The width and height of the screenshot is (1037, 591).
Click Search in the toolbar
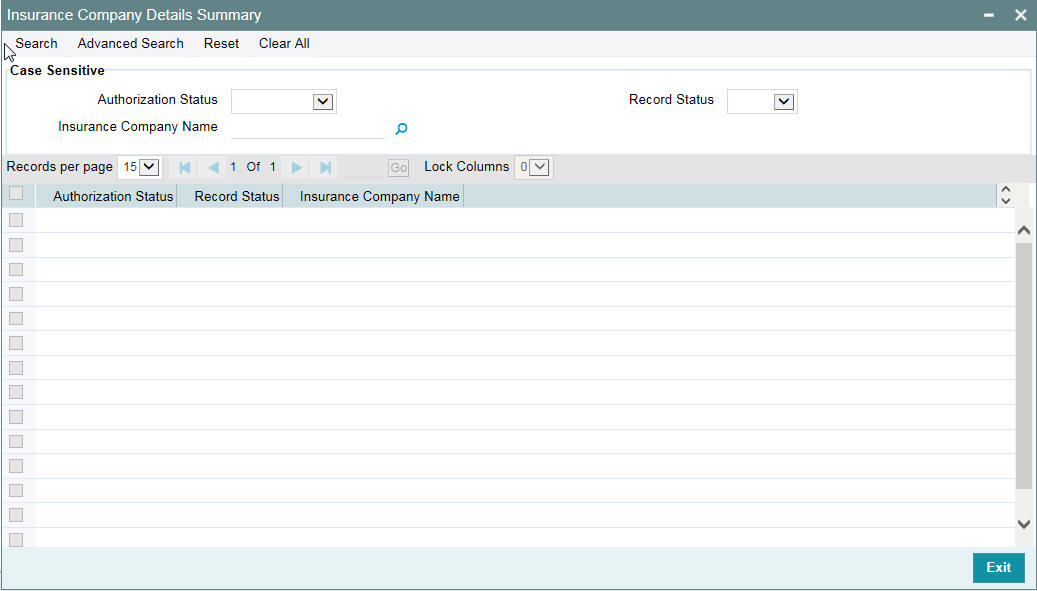(x=36, y=44)
